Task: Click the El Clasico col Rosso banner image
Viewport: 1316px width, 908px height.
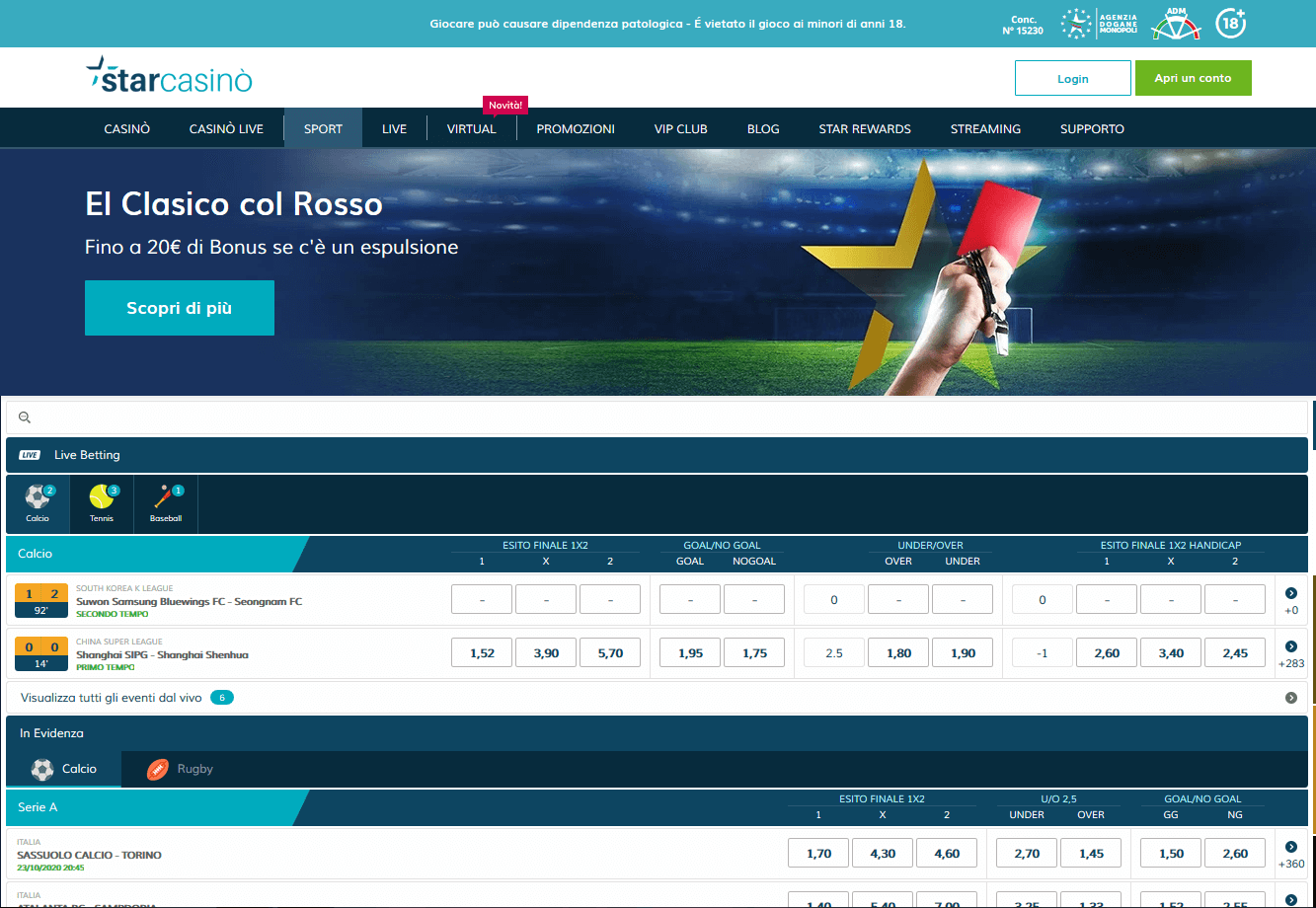Action: (658, 272)
